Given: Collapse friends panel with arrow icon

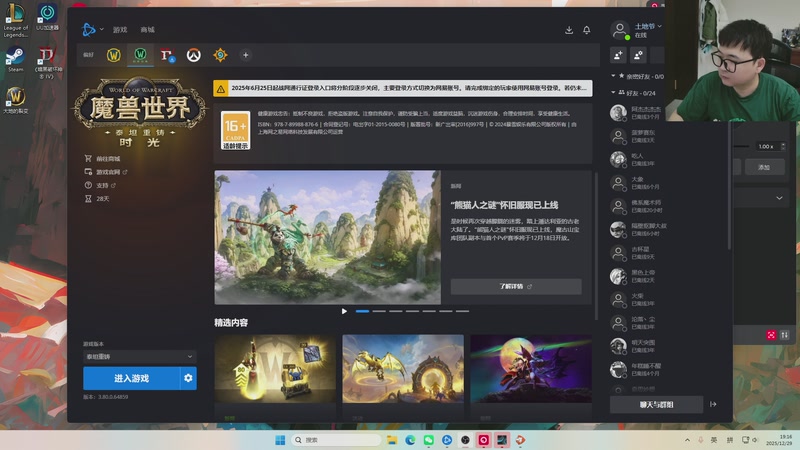Looking at the screenshot, I should point(713,404).
